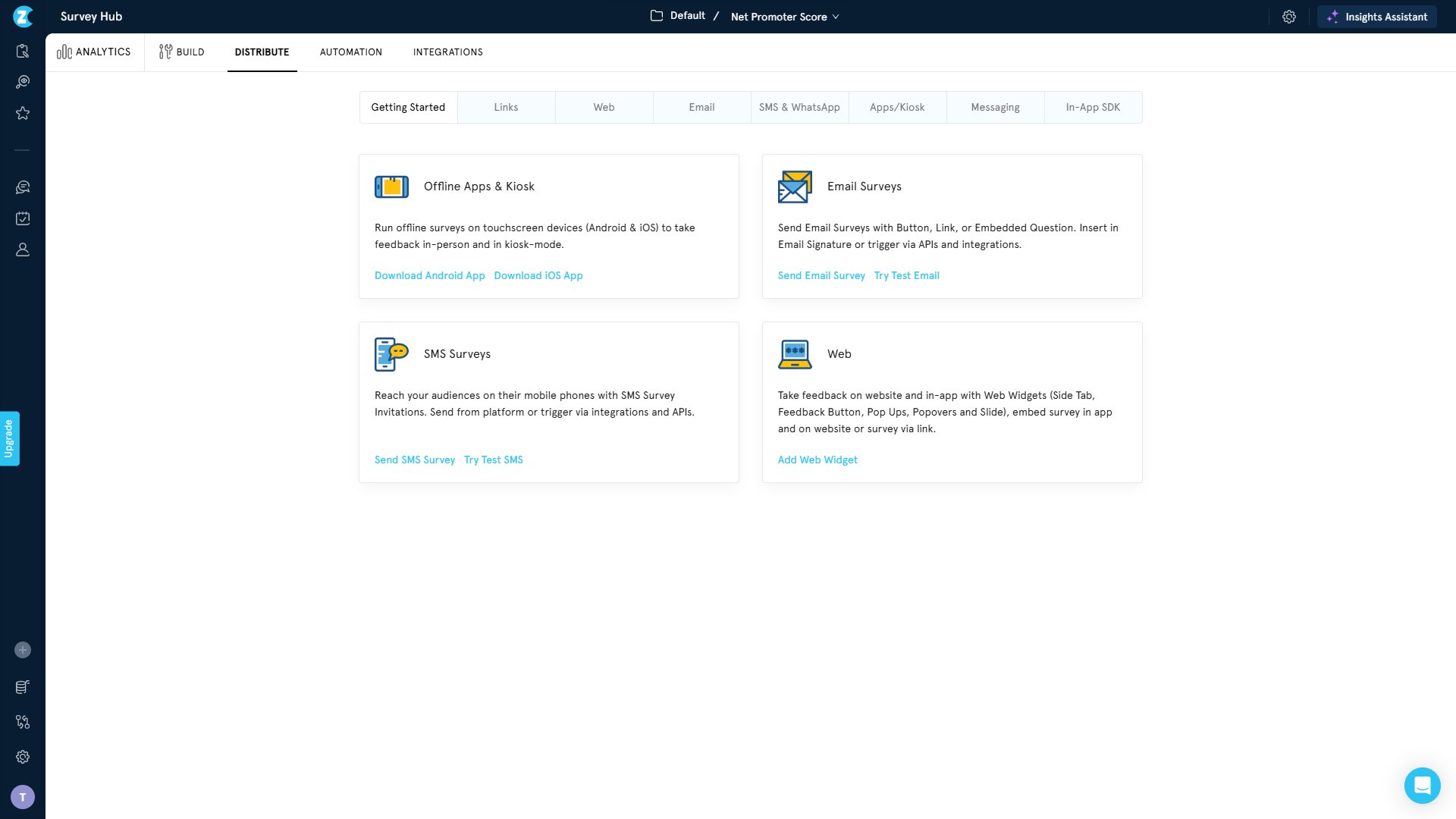Open the support chat bubble widget
Screen dimensions: 1456x819
pyautogui.click(x=1423, y=786)
